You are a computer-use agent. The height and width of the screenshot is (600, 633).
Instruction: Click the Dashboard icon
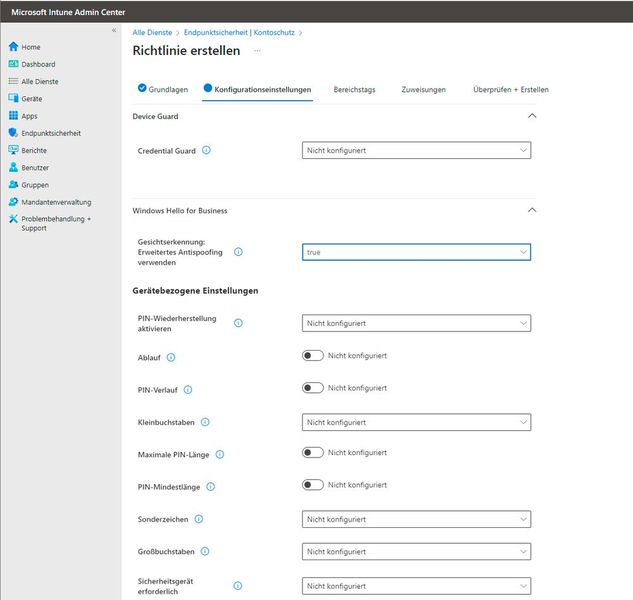(x=13, y=64)
